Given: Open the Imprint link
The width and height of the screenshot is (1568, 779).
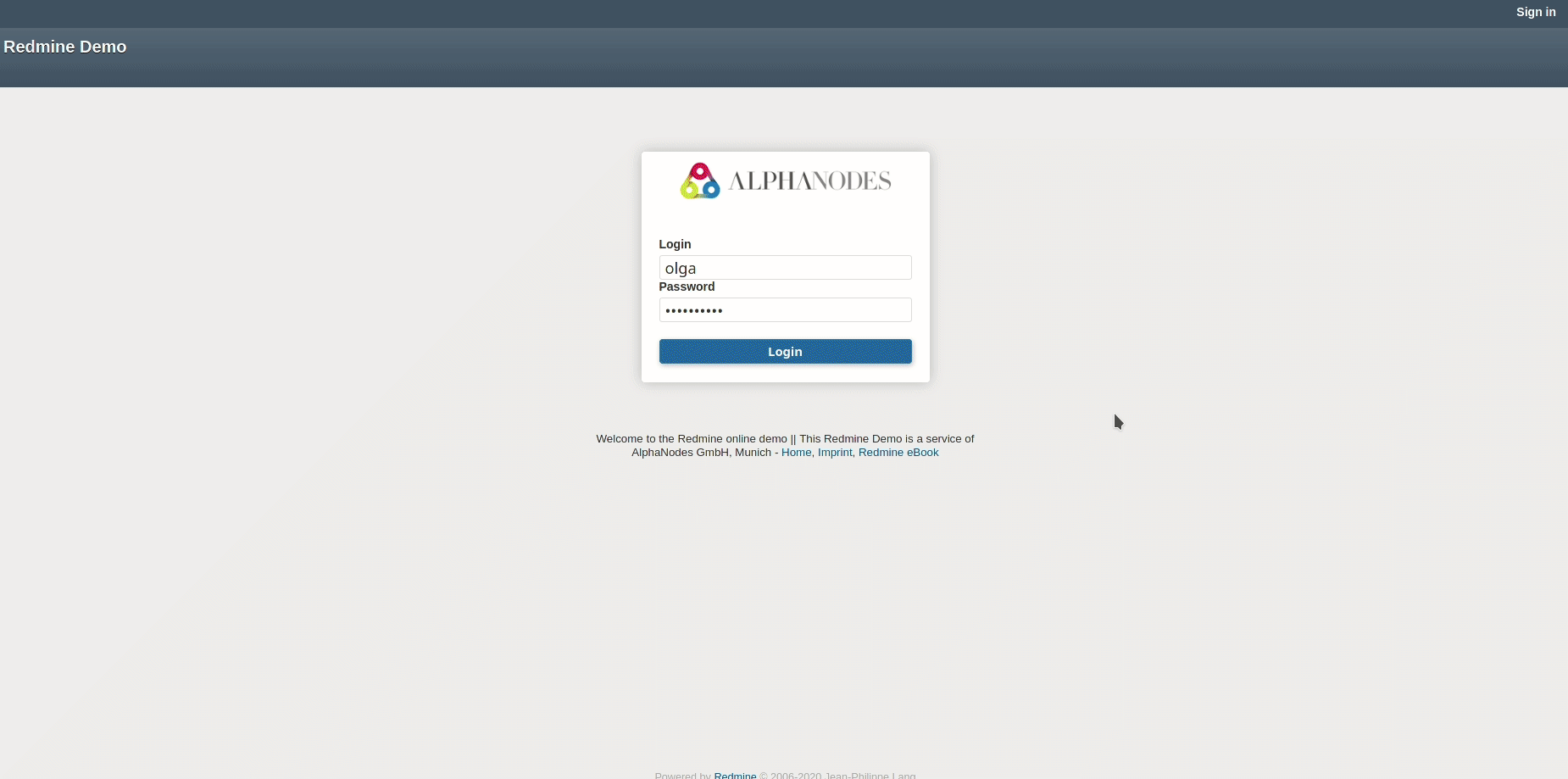Looking at the screenshot, I should click(835, 452).
